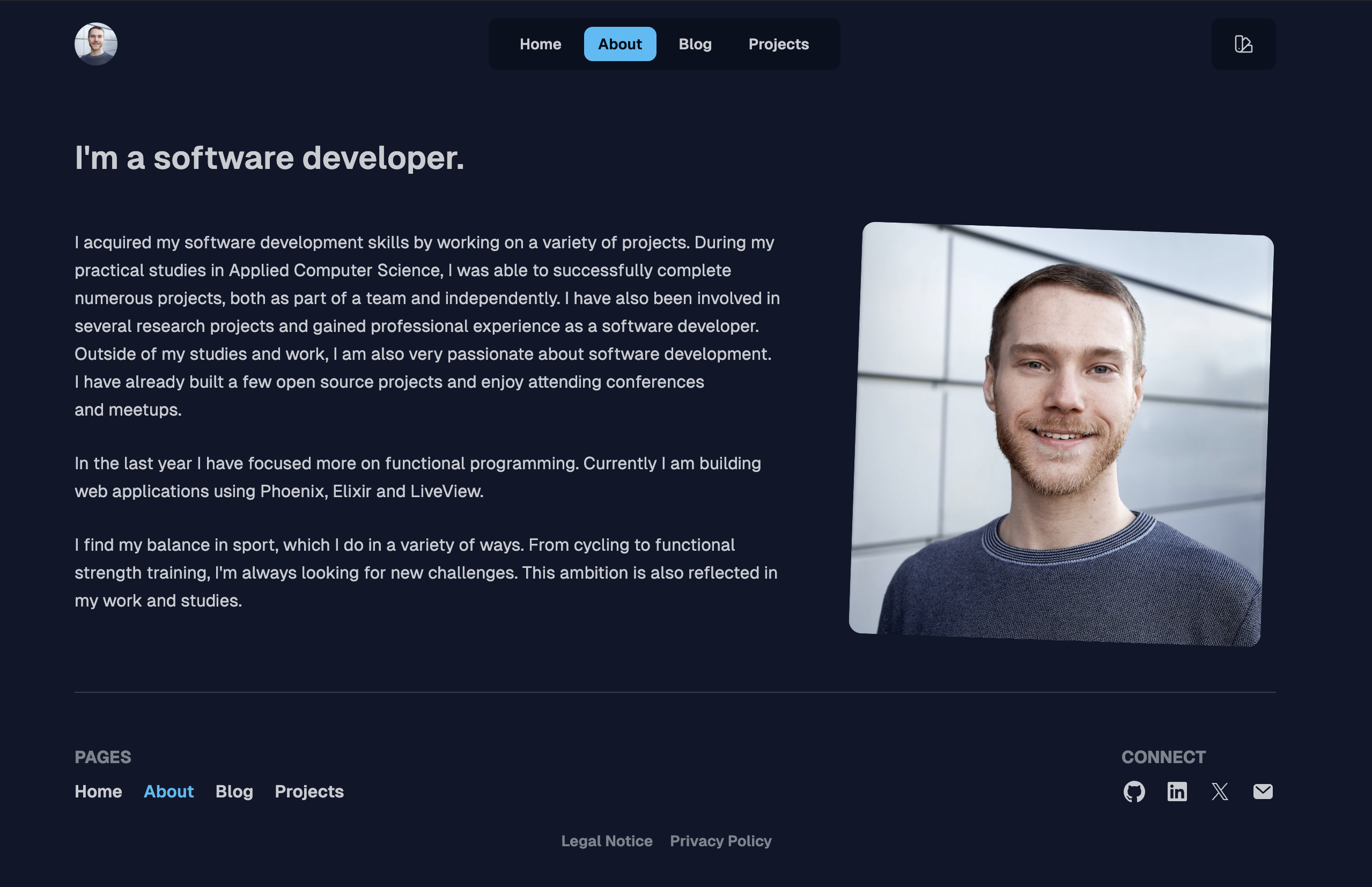
Task: Click the large tilted portrait photo
Action: (x=1061, y=433)
